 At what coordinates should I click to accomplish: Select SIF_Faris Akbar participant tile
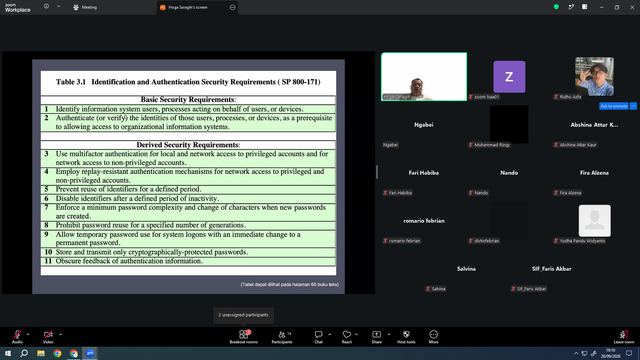(551, 269)
